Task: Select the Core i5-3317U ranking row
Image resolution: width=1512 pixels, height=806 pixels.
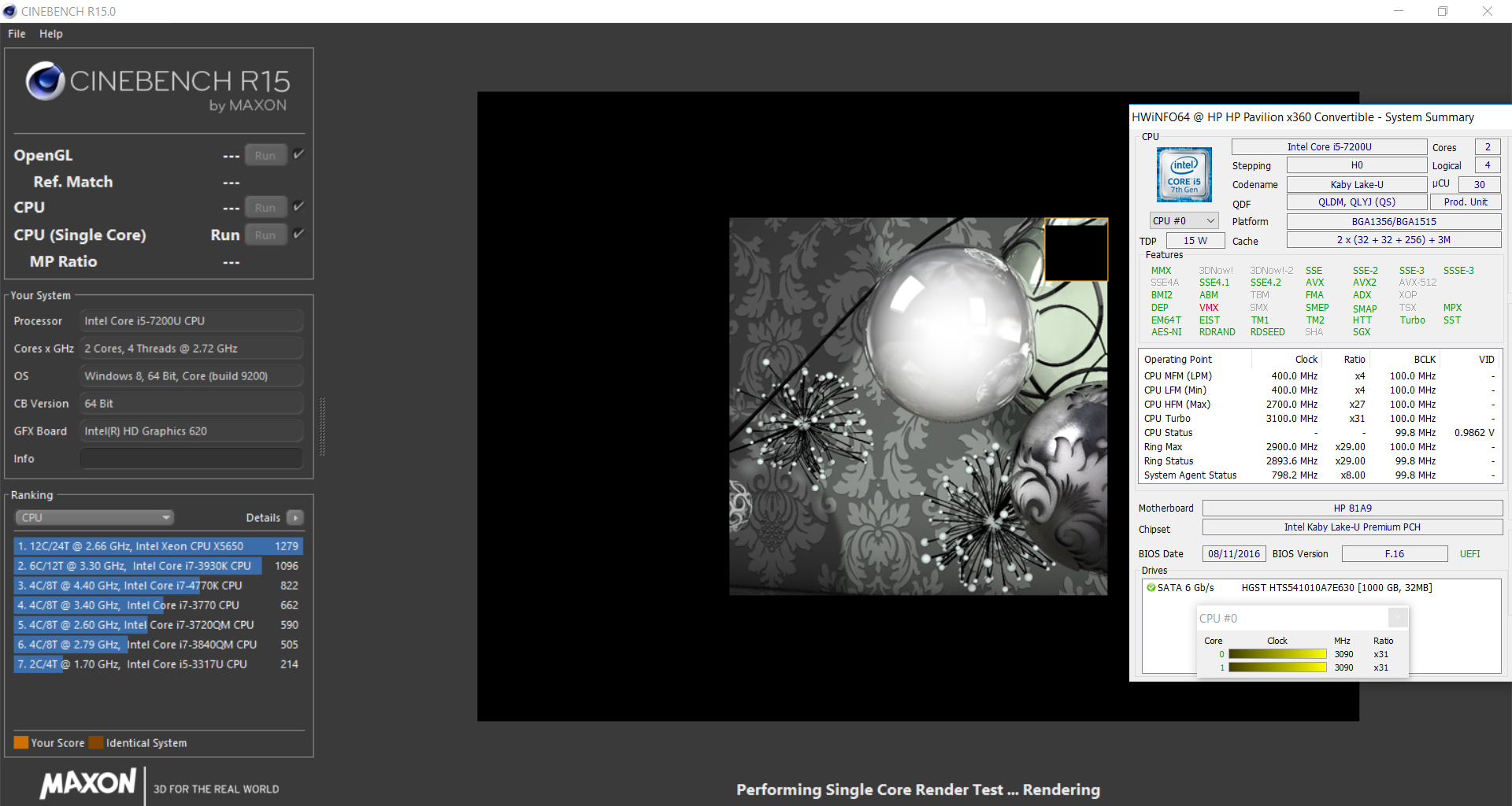Action: click(158, 664)
